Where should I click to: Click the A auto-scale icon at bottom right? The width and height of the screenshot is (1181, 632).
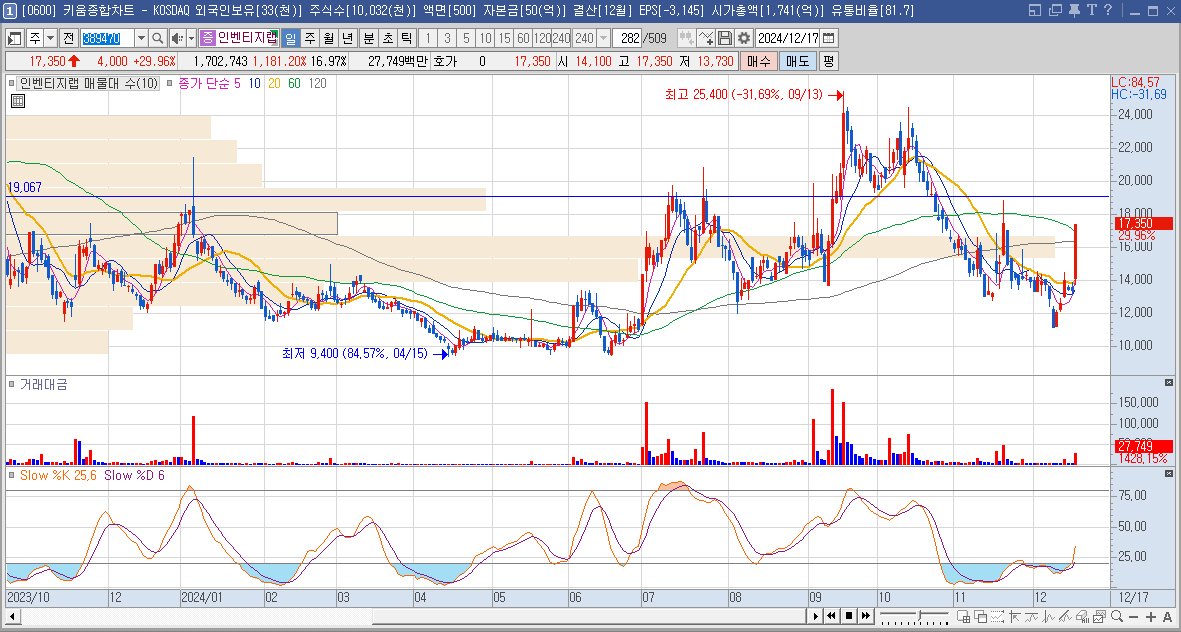(x=1167, y=617)
